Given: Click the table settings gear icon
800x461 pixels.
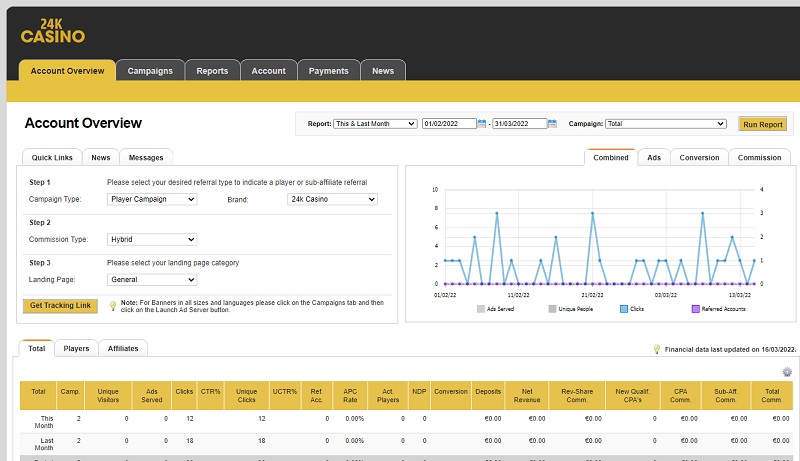Looking at the screenshot, I should coord(787,372).
